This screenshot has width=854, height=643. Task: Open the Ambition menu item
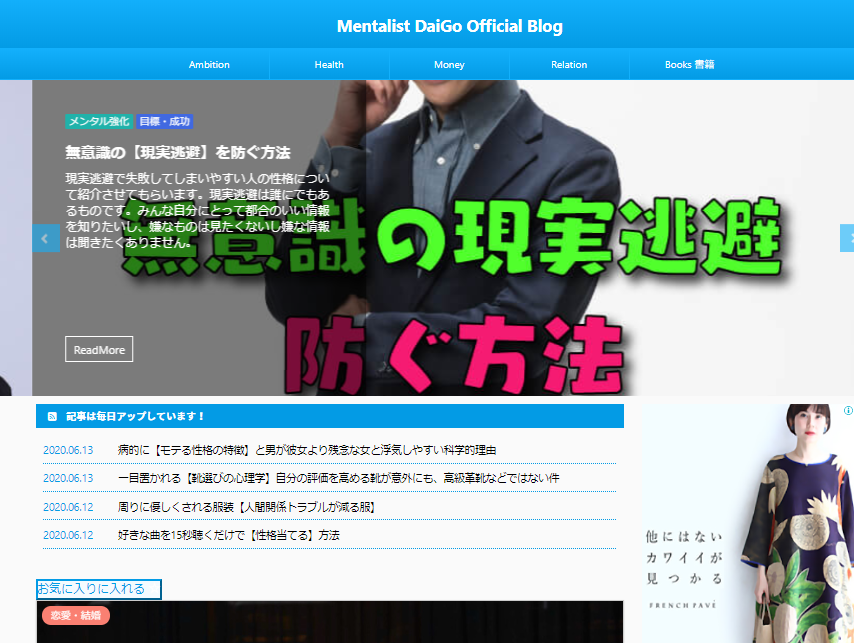[x=209, y=65]
